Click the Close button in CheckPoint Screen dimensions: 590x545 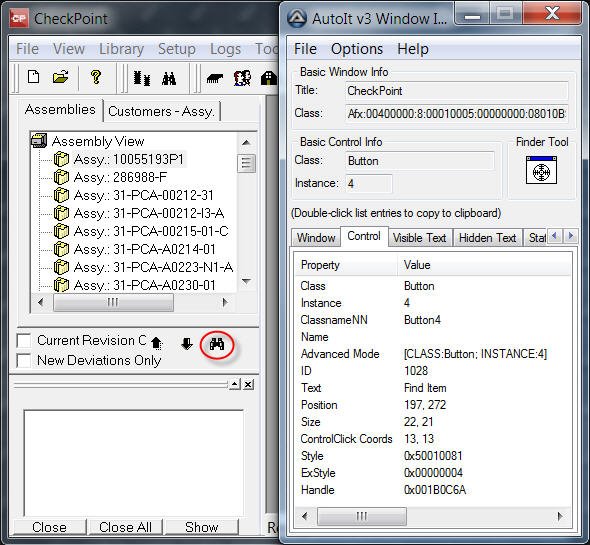[49, 527]
